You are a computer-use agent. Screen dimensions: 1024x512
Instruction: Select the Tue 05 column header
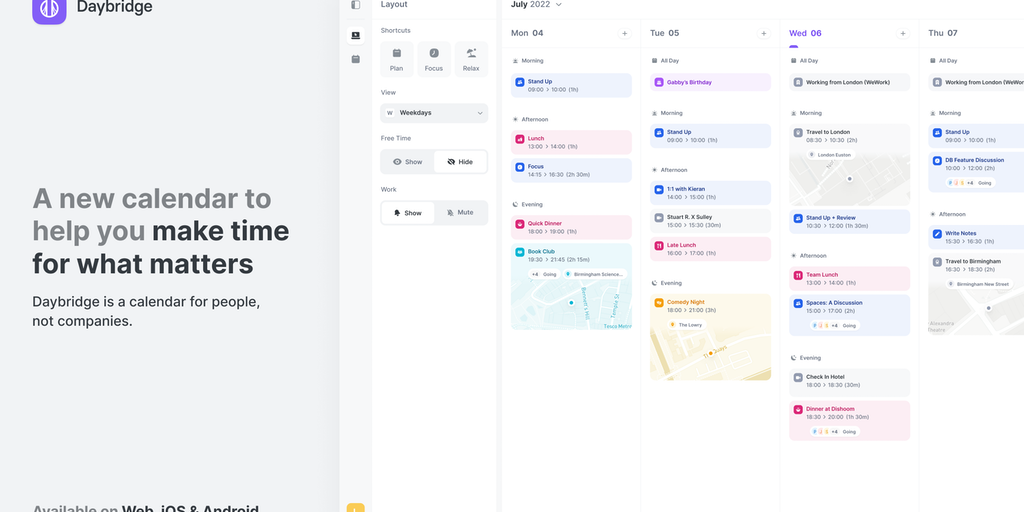click(x=665, y=33)
